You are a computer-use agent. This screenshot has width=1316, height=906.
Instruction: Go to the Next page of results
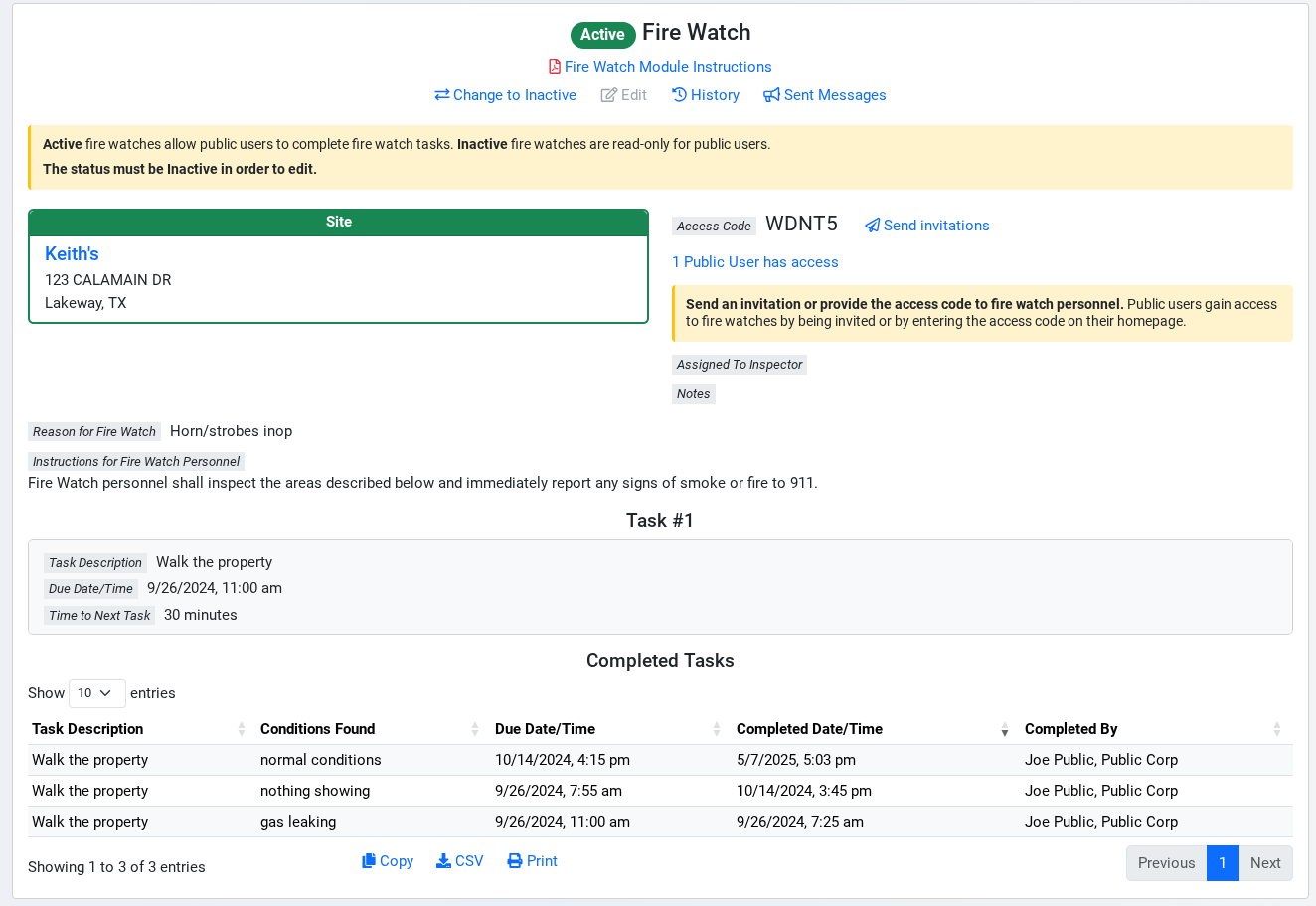point(1264,863)
